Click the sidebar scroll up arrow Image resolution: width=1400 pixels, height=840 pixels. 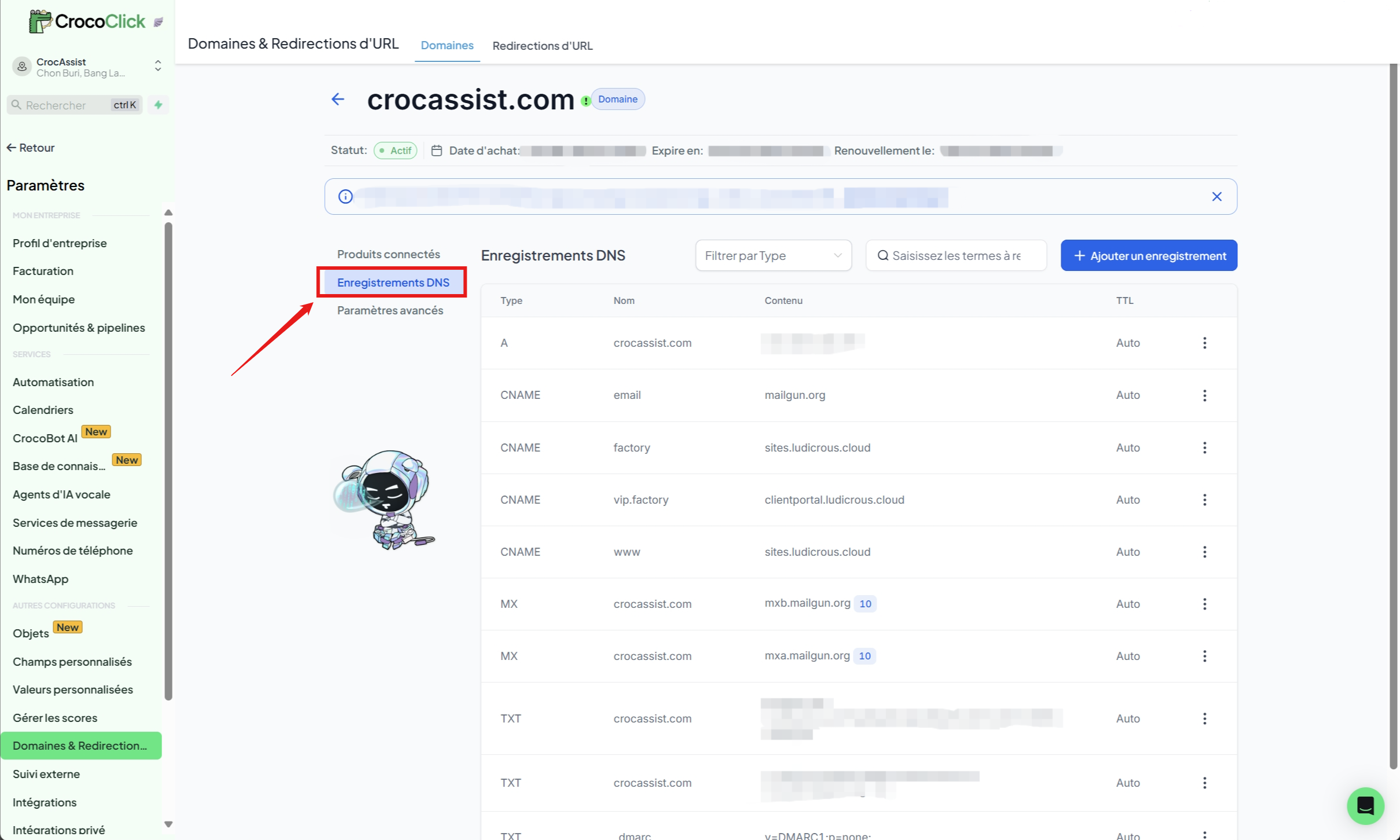coord(168,213)
